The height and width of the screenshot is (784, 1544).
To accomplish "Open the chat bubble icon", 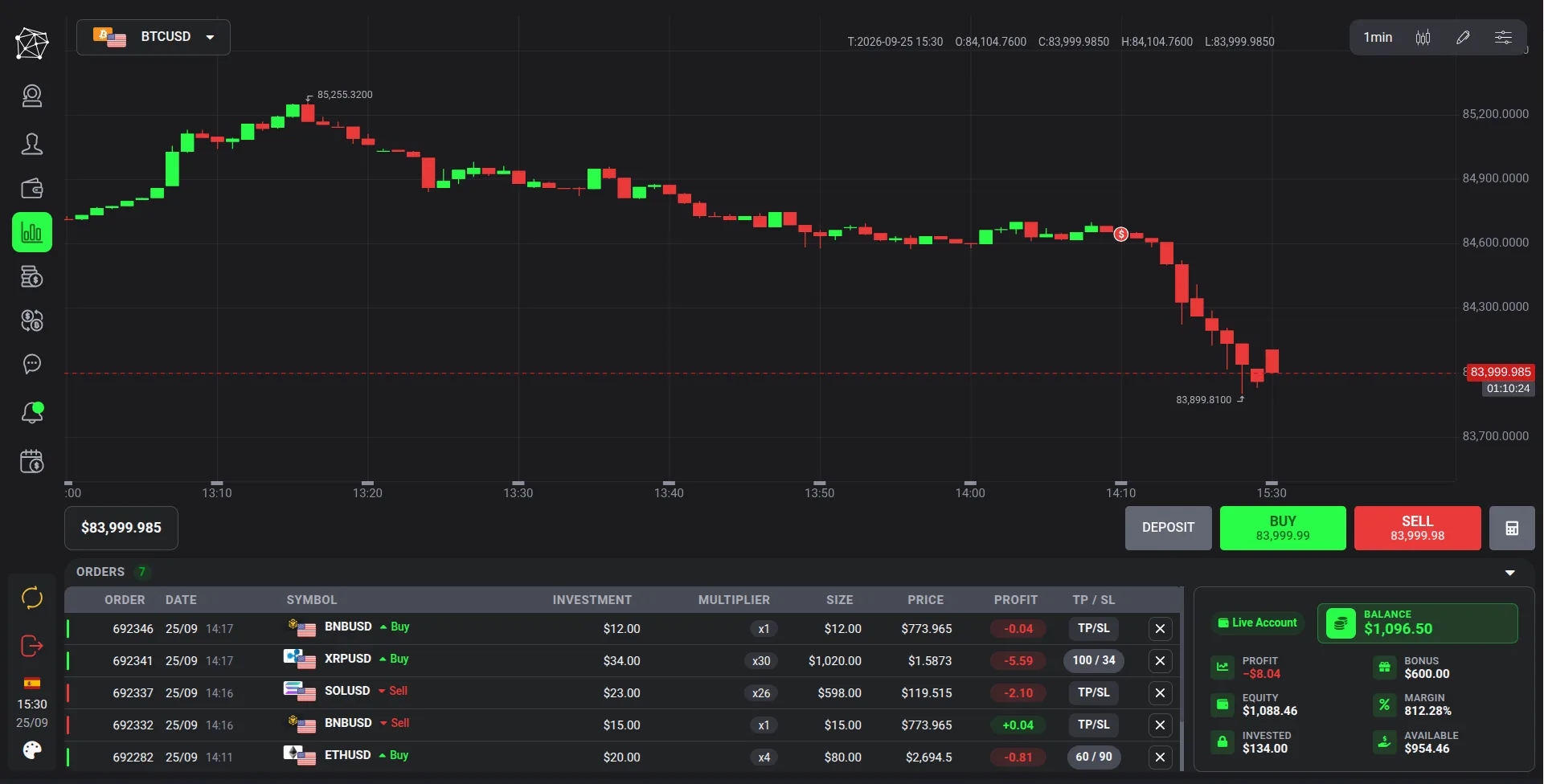I will 32,365.
